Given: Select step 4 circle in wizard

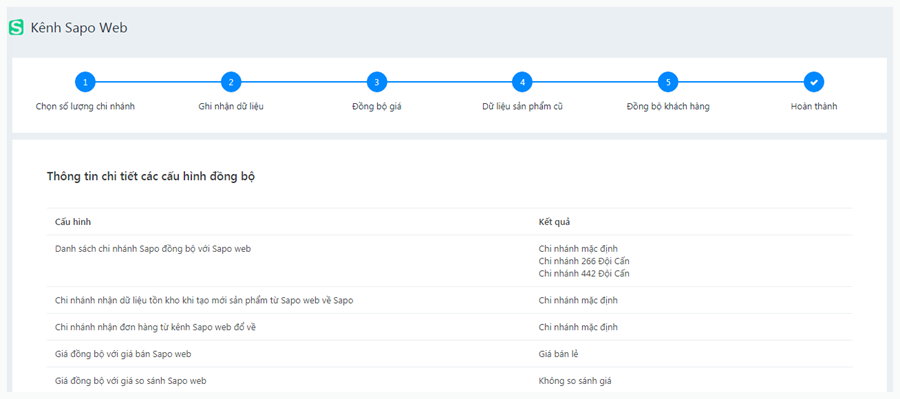Looking at the screenshot, I should pos(522,82).
